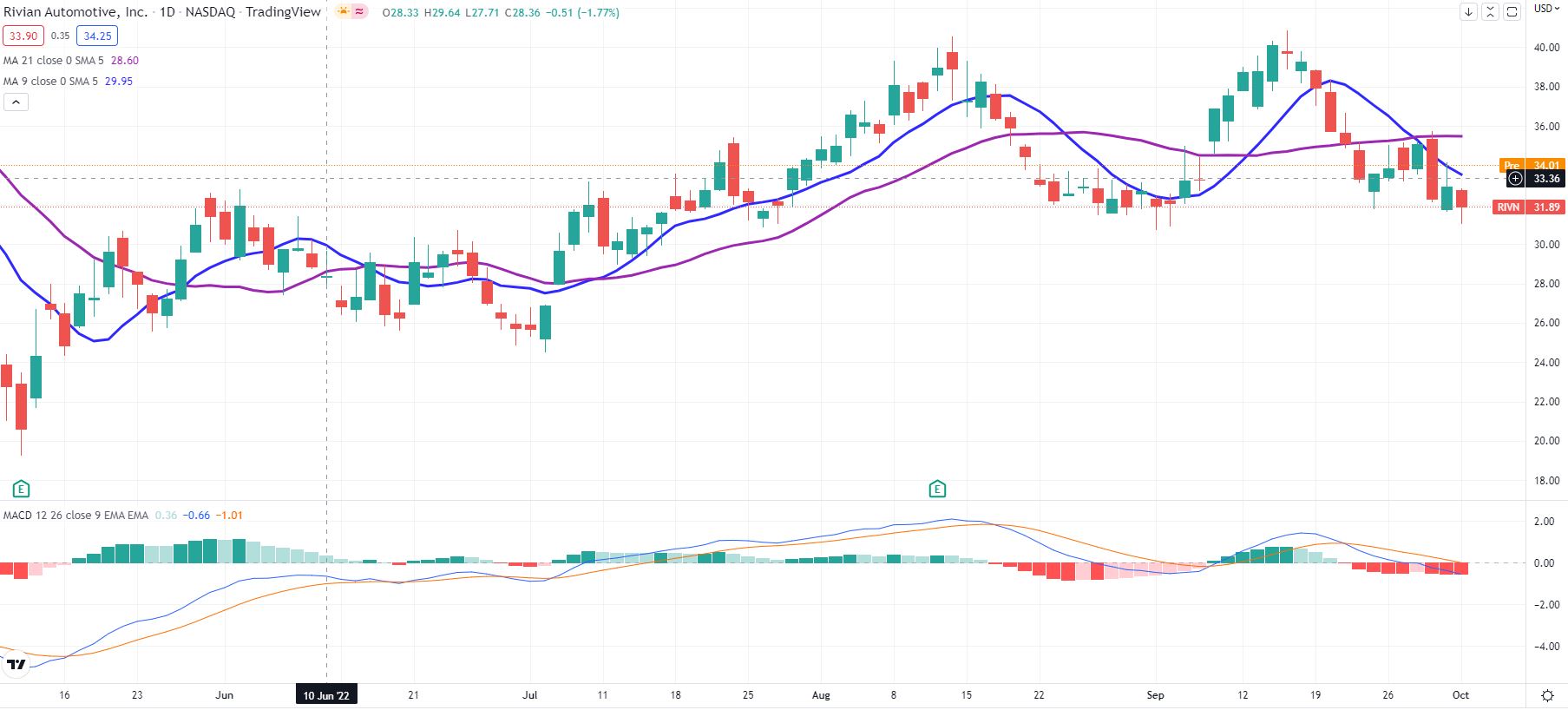
Task: Click the MACD 2.00 scale label
Action: [x=1545, y=522]
